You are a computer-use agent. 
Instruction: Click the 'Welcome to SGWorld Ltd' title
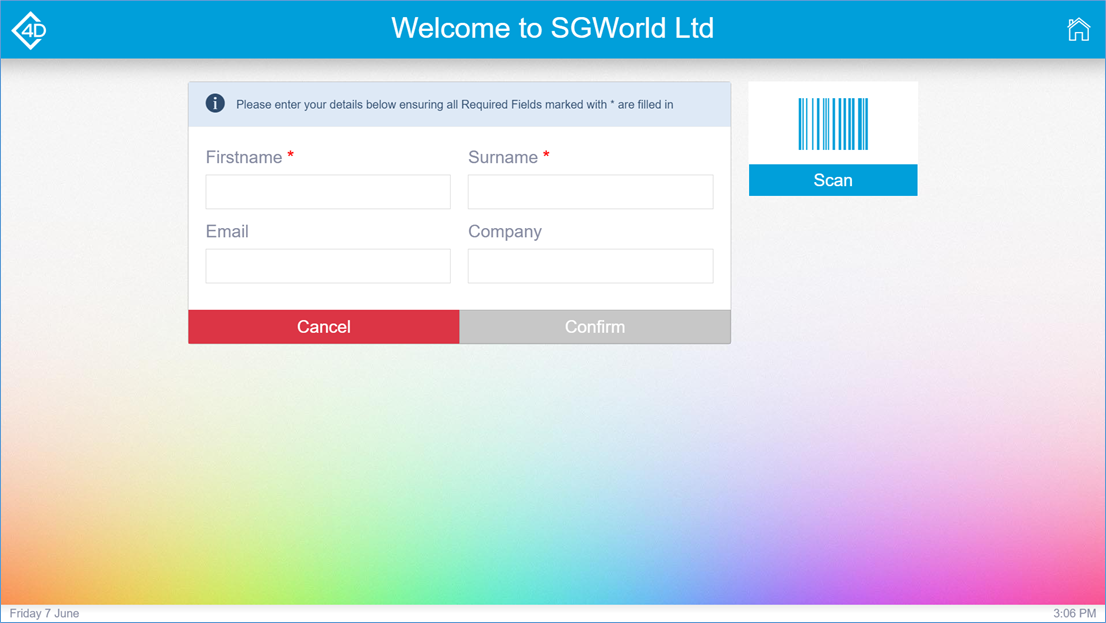pos(552,28)
